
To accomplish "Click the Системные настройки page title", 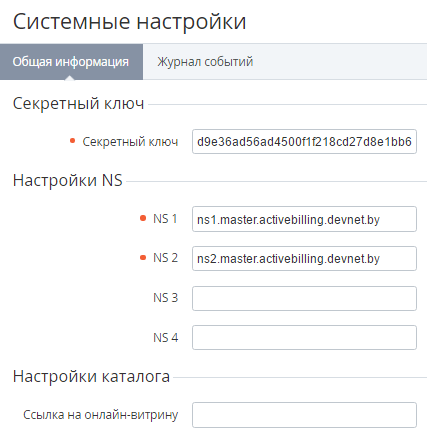I will pos(129,22).
